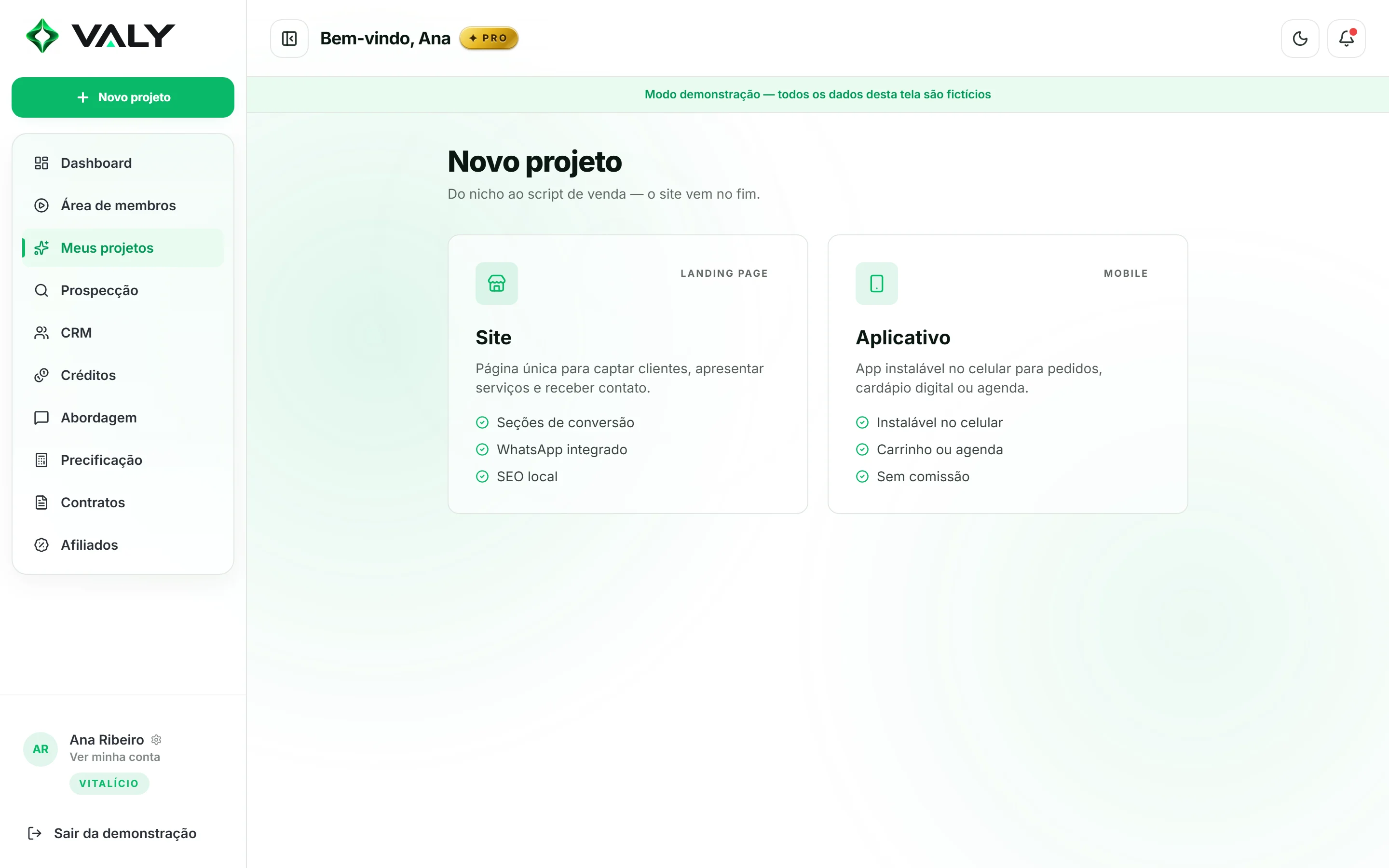Toggle dark mode with the moon icon
This screenshot has height=868, width=1389.
pos(1300,39)
